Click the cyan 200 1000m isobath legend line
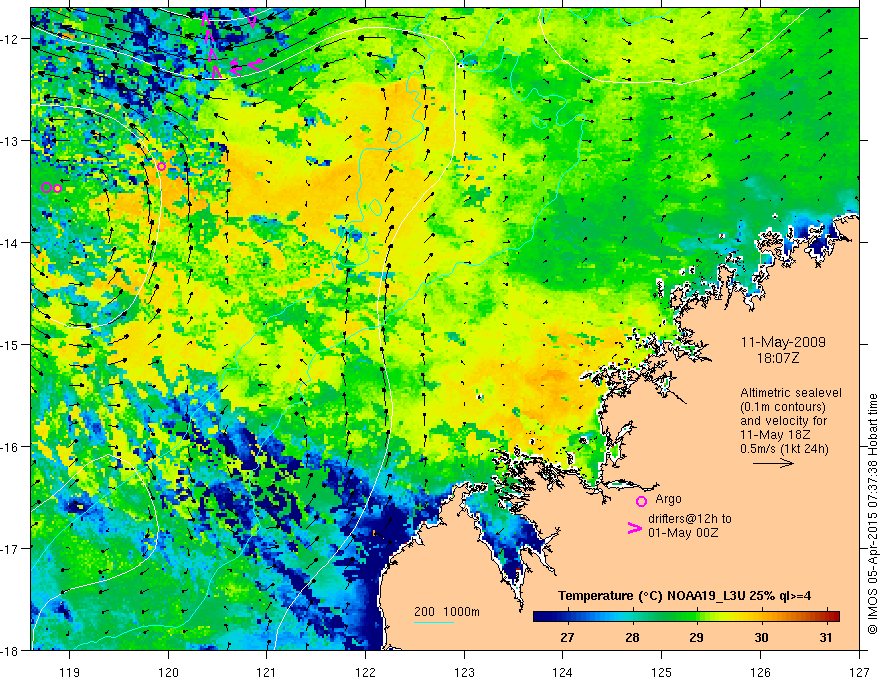The height and width of the screenshot is (680, 880). pos(434,622)
